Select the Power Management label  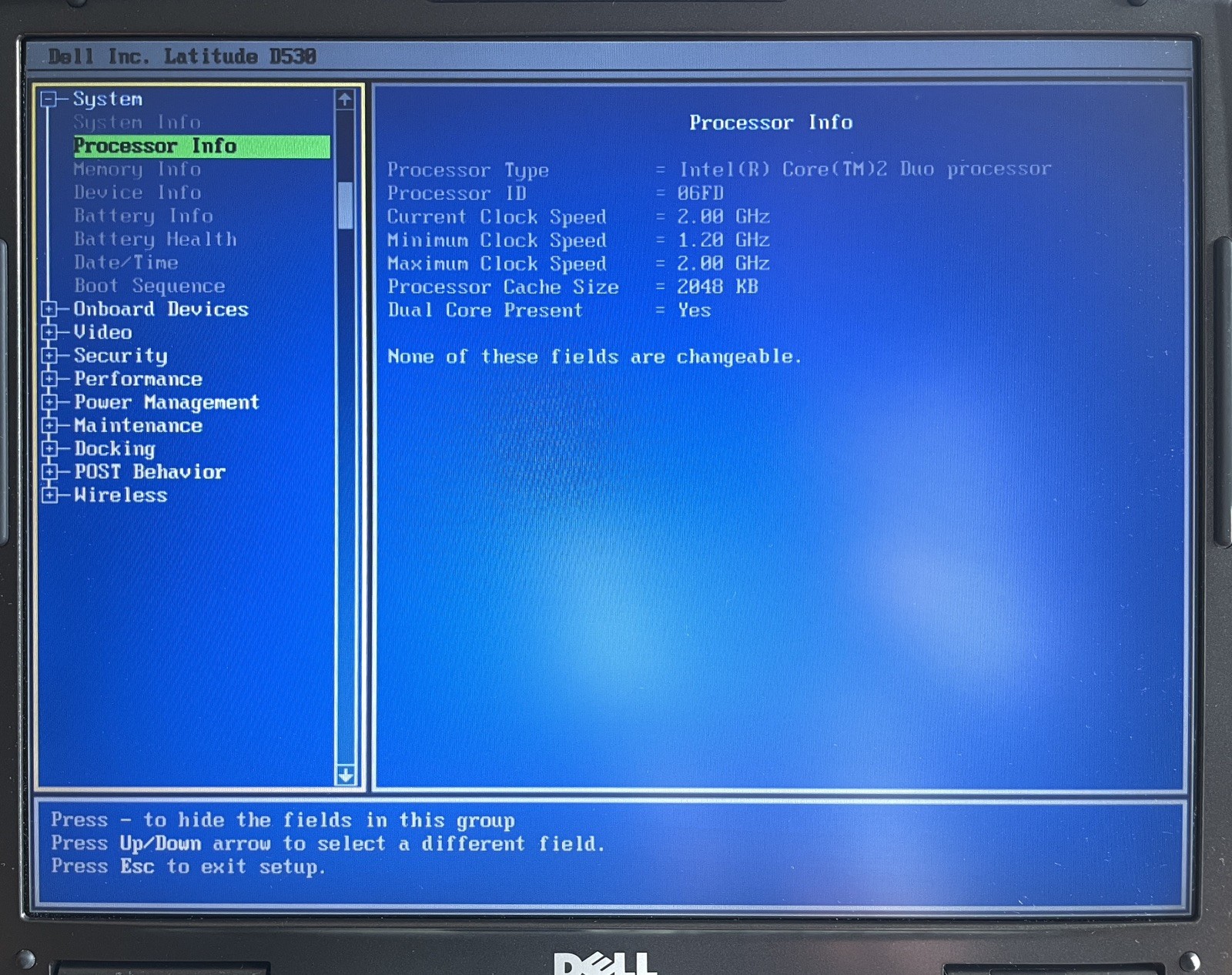(166, 403)
